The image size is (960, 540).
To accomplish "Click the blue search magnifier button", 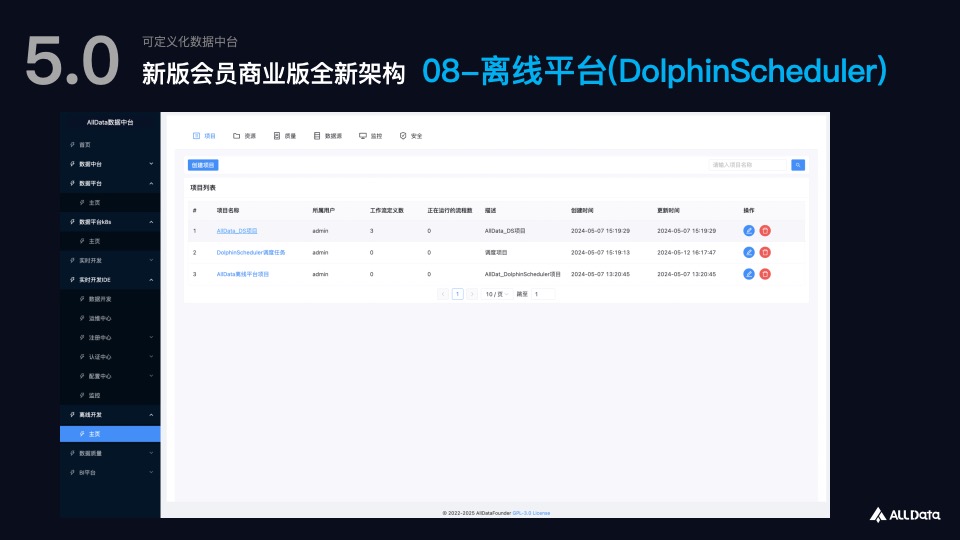I will tap(798, 165).
